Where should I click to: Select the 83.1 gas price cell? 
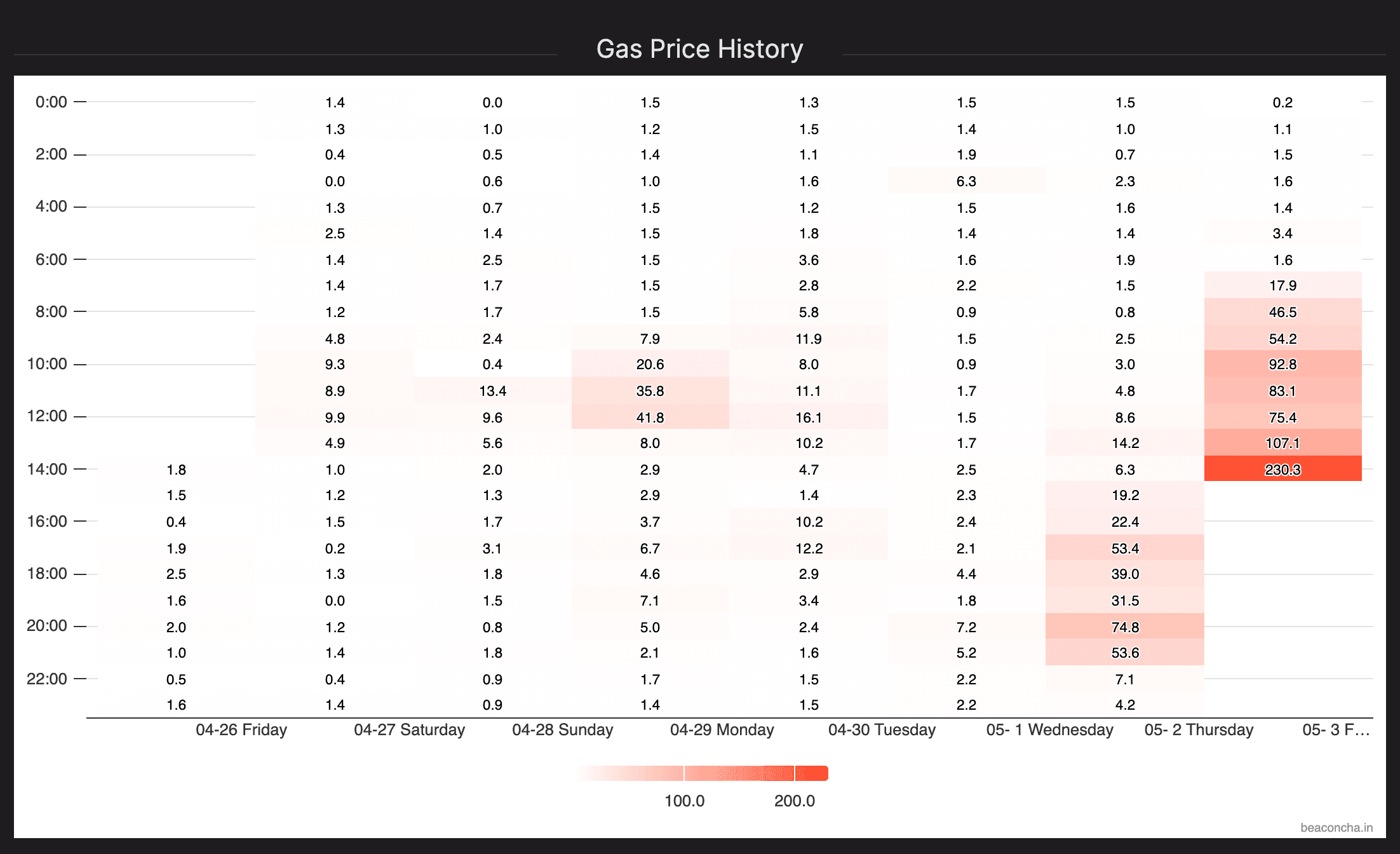click(x=1282, y=391)
